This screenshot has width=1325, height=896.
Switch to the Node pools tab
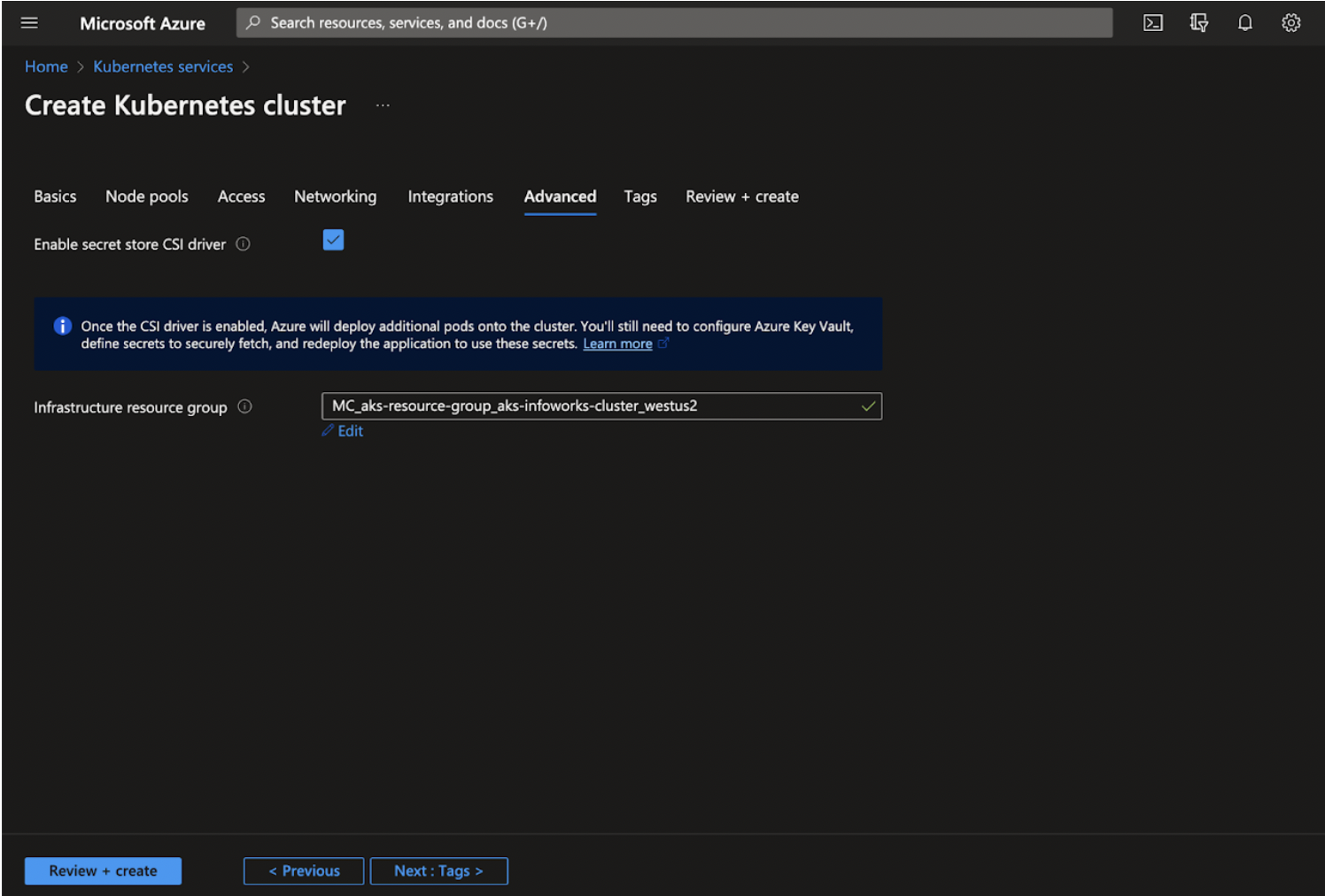coord(147,197)
